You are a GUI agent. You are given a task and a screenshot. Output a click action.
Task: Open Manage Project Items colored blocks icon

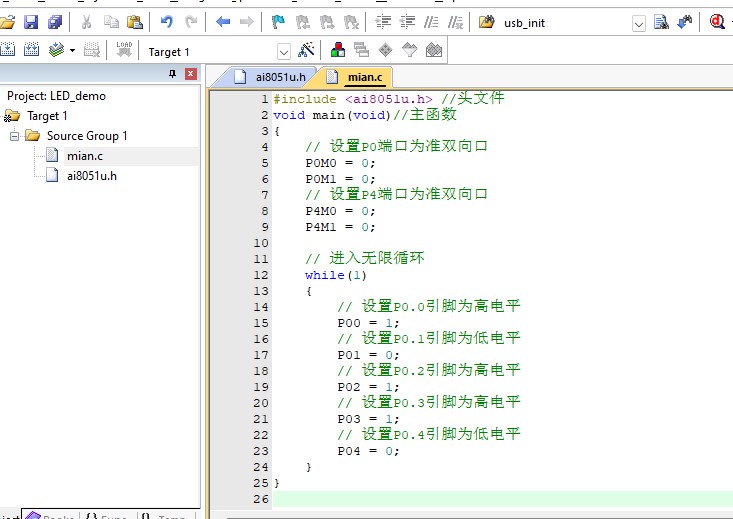tap(338, 50)
